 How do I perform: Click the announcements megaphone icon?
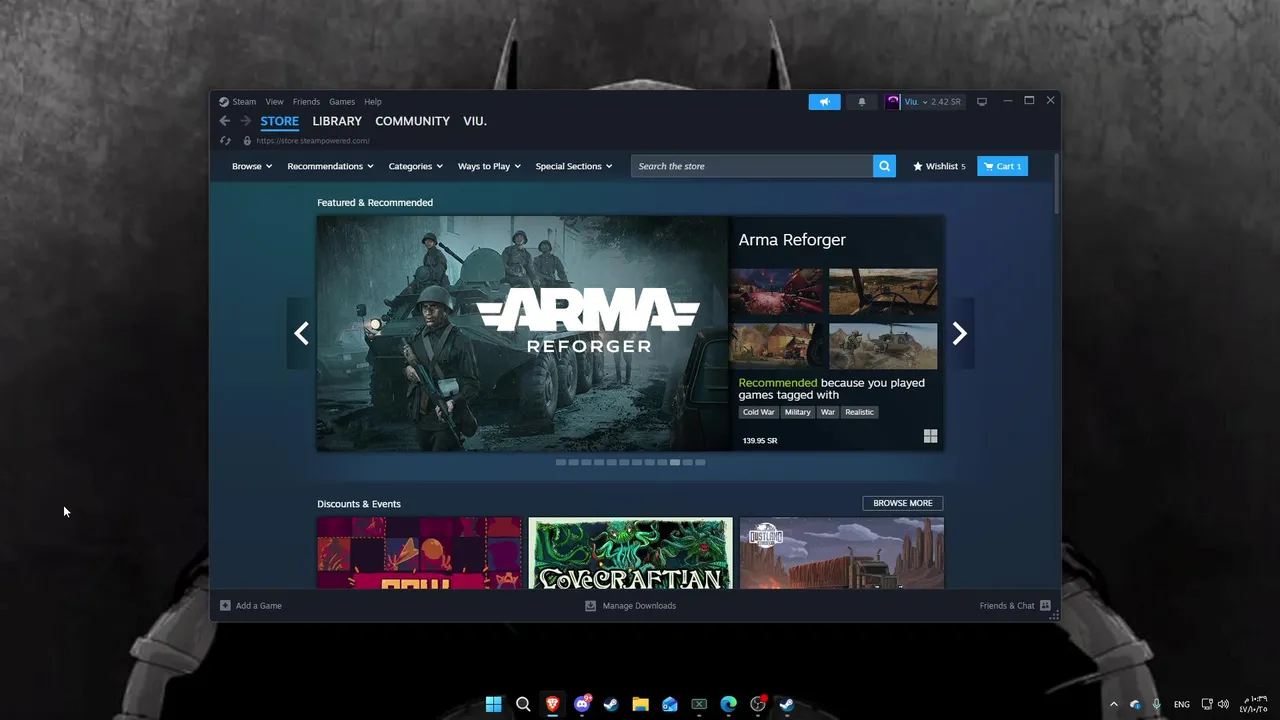pos(824,102)
